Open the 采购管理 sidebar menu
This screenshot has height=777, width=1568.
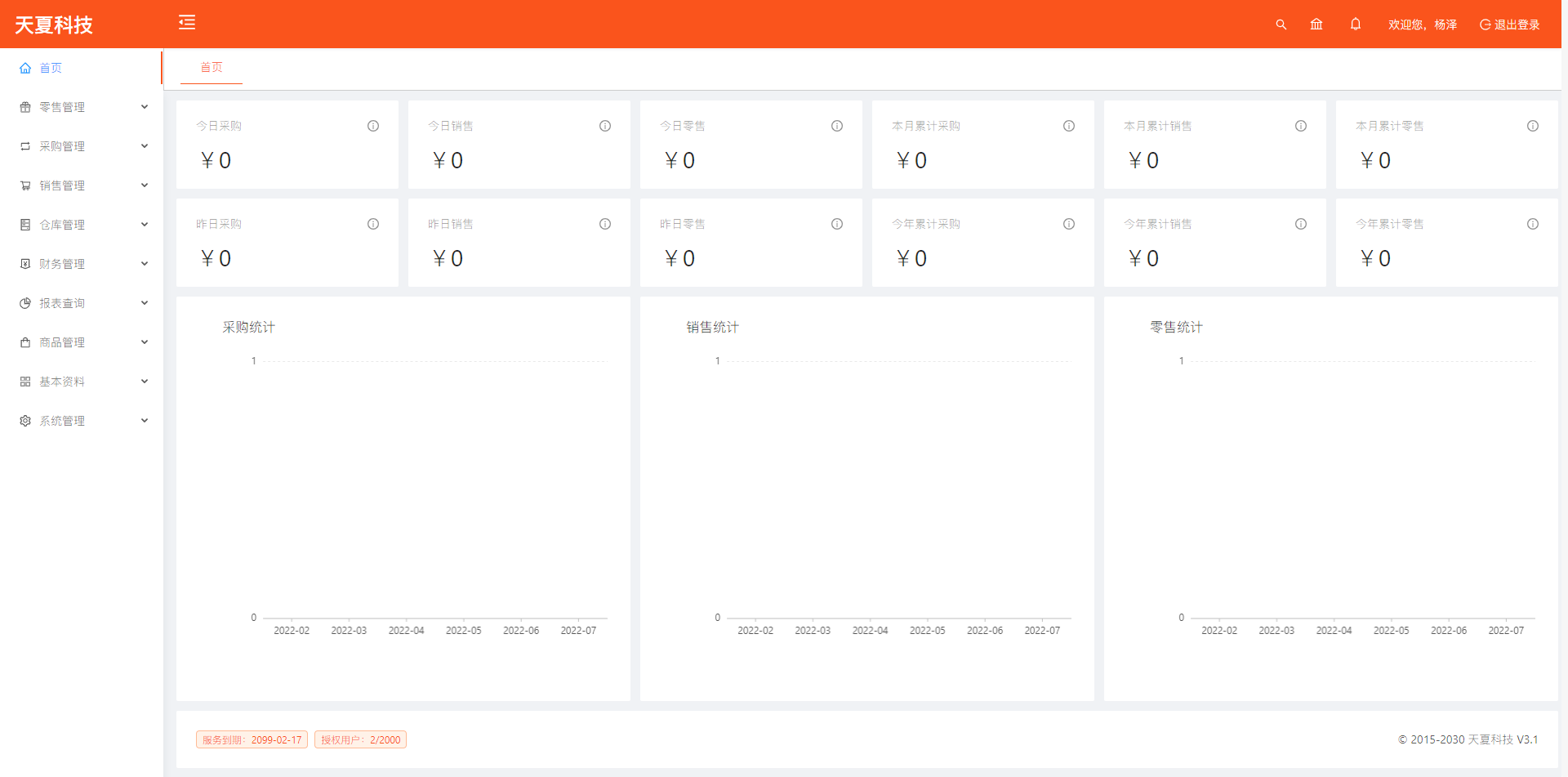click(x=81, y=146)
